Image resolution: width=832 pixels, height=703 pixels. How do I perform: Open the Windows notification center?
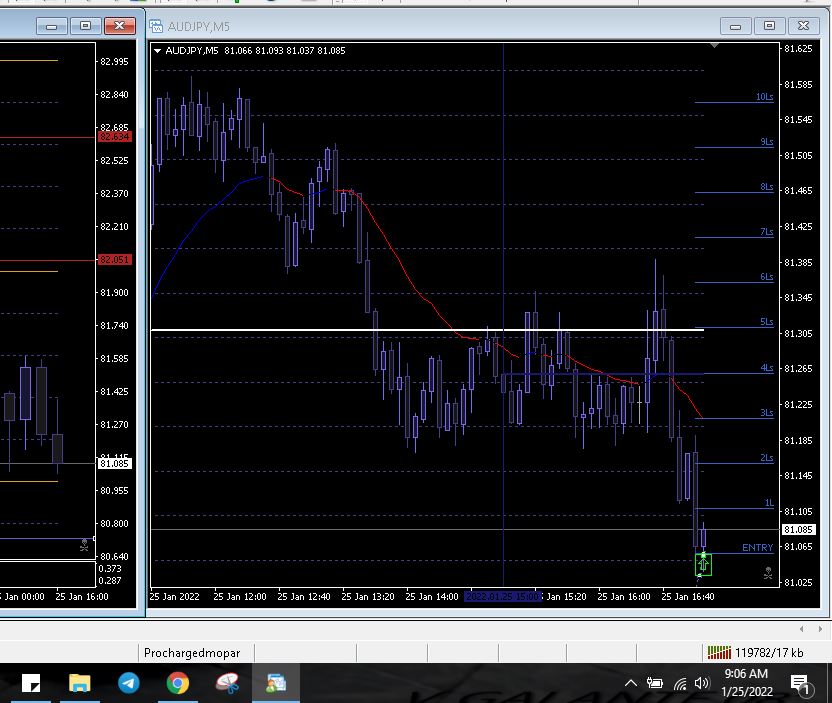pyautogui.click(x=800, y=683)
